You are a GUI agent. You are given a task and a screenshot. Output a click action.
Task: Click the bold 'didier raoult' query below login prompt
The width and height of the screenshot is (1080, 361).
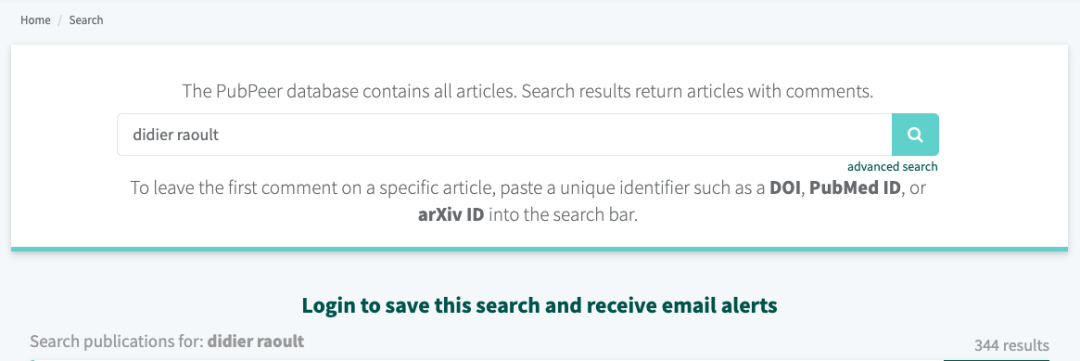[x=256, y=341]
